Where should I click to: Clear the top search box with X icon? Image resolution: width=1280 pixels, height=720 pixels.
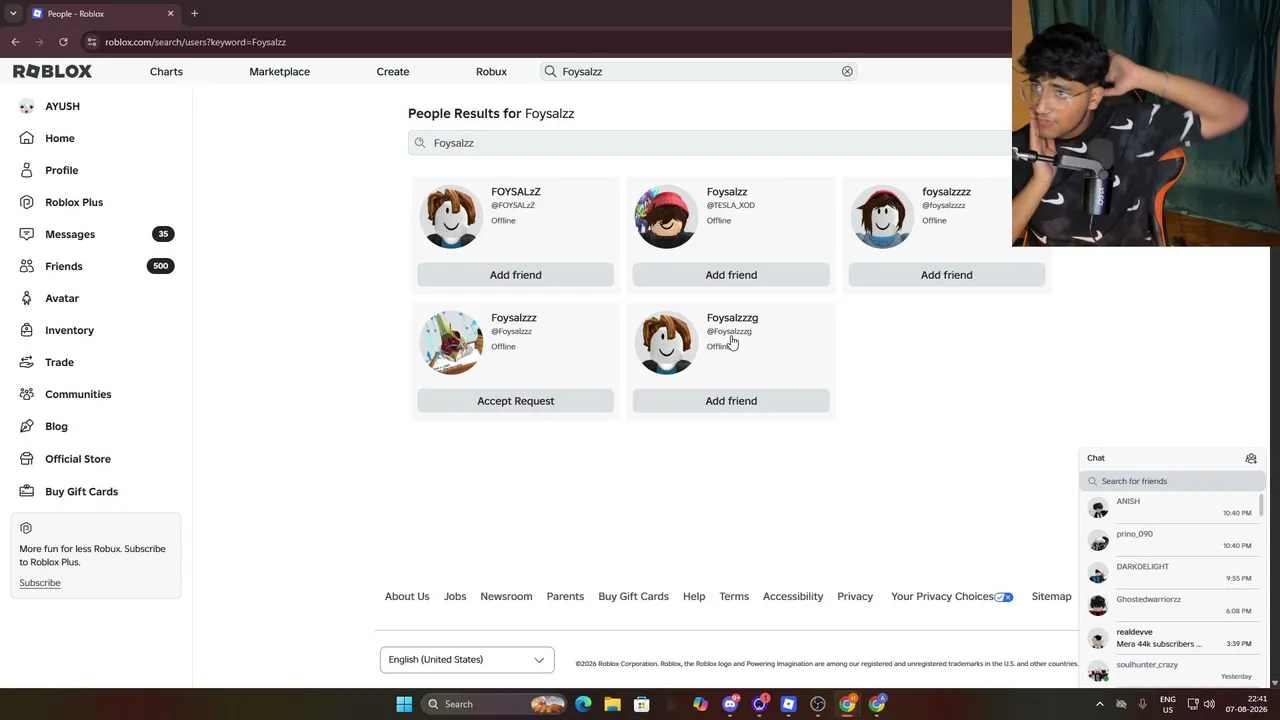click(x=847, y=71)
